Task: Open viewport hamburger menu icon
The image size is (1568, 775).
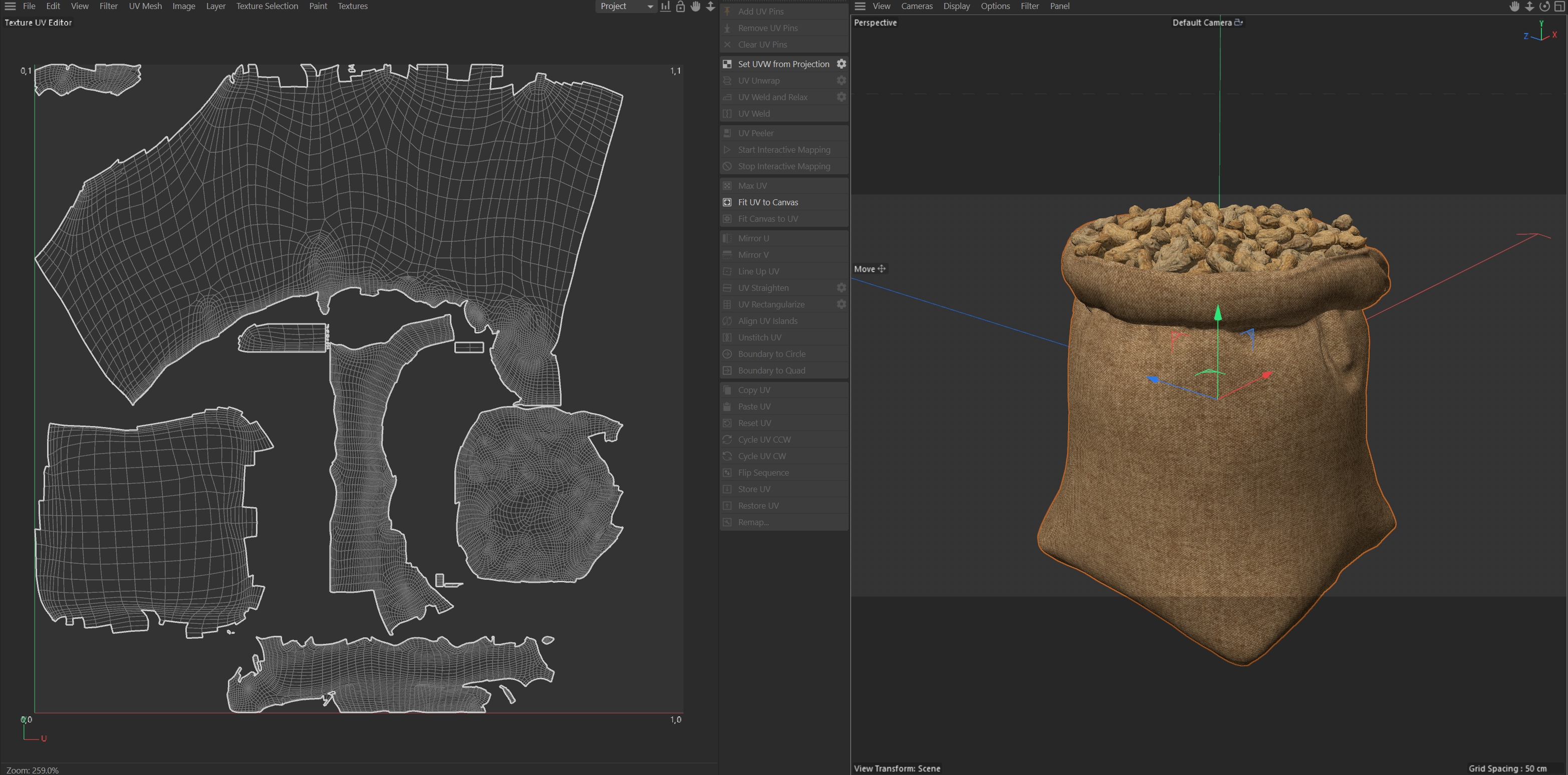Action: point(860,6)
